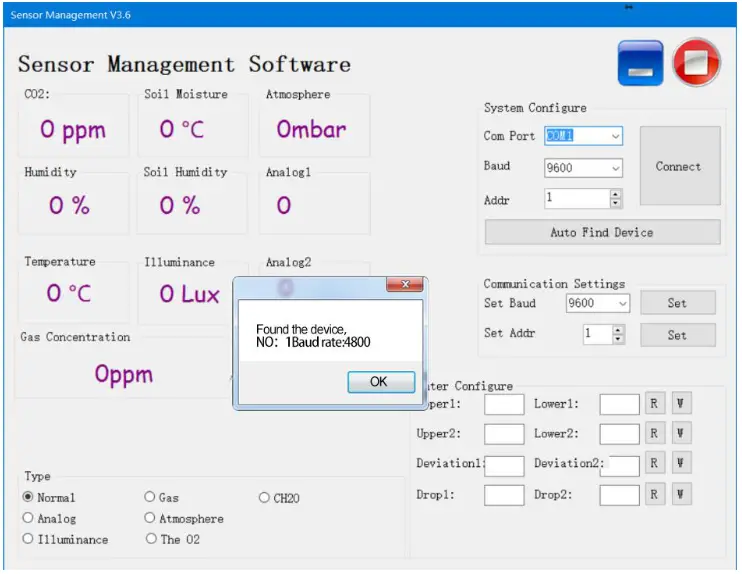742x574 pixels.
Task: Select the Atmosphere type radio button
Action: click(150, 518)
